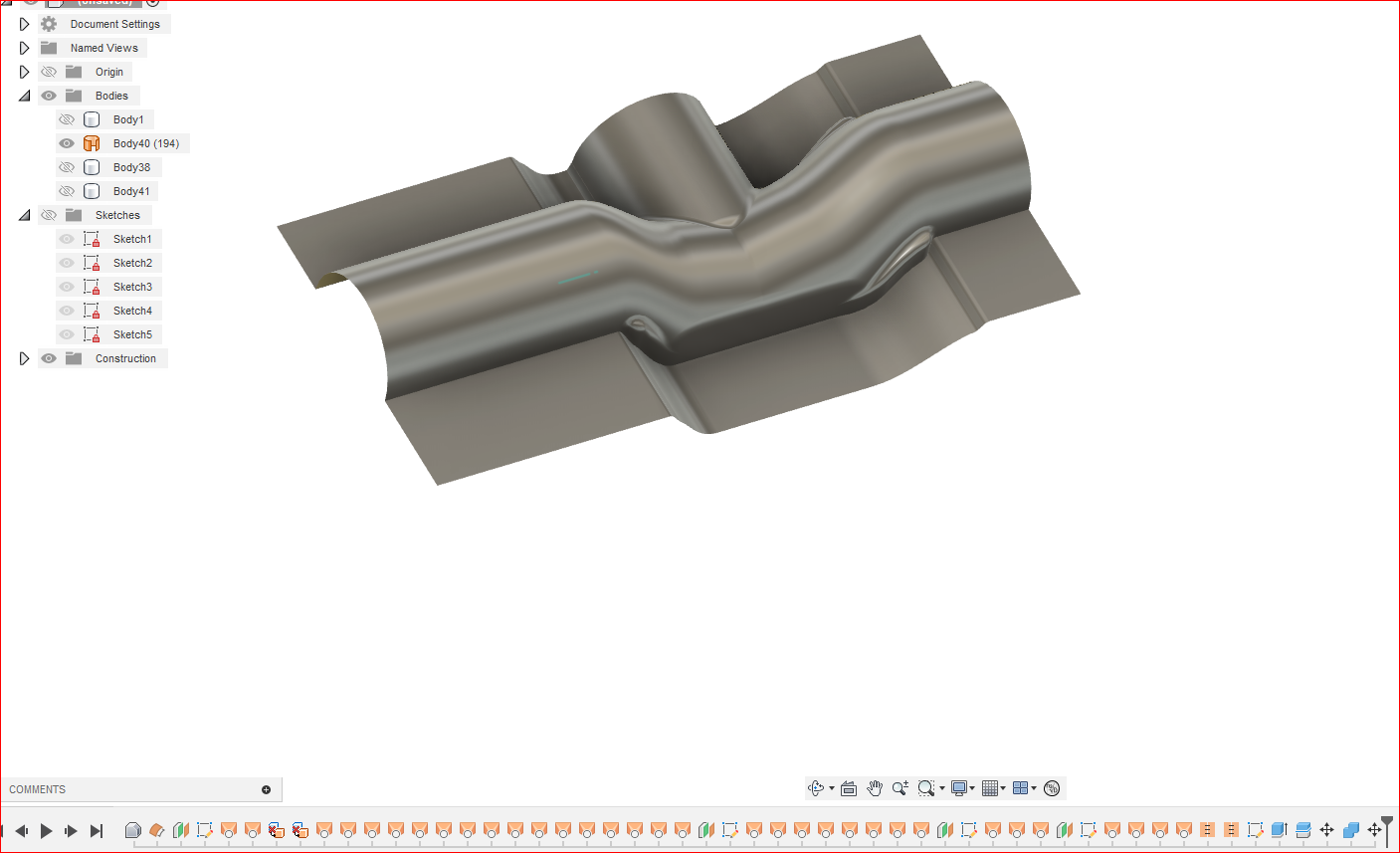This screenshot has height=853, width=1400.
Task: Expand the Construction folder
Action: coord(25,358)
